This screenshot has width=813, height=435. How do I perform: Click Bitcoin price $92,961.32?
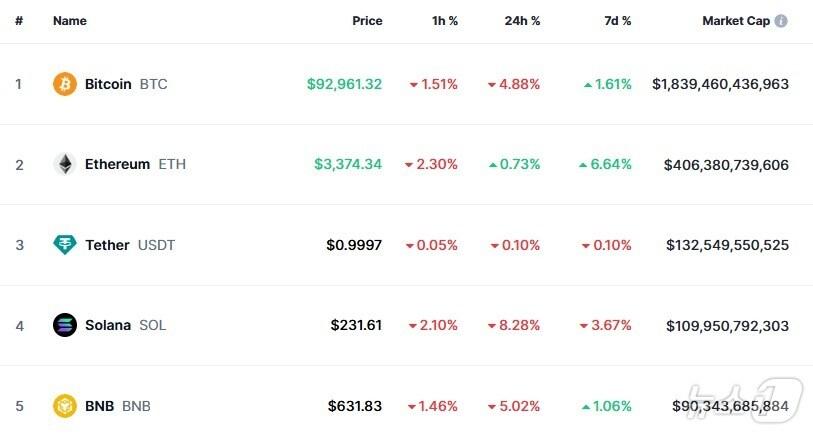344,84
